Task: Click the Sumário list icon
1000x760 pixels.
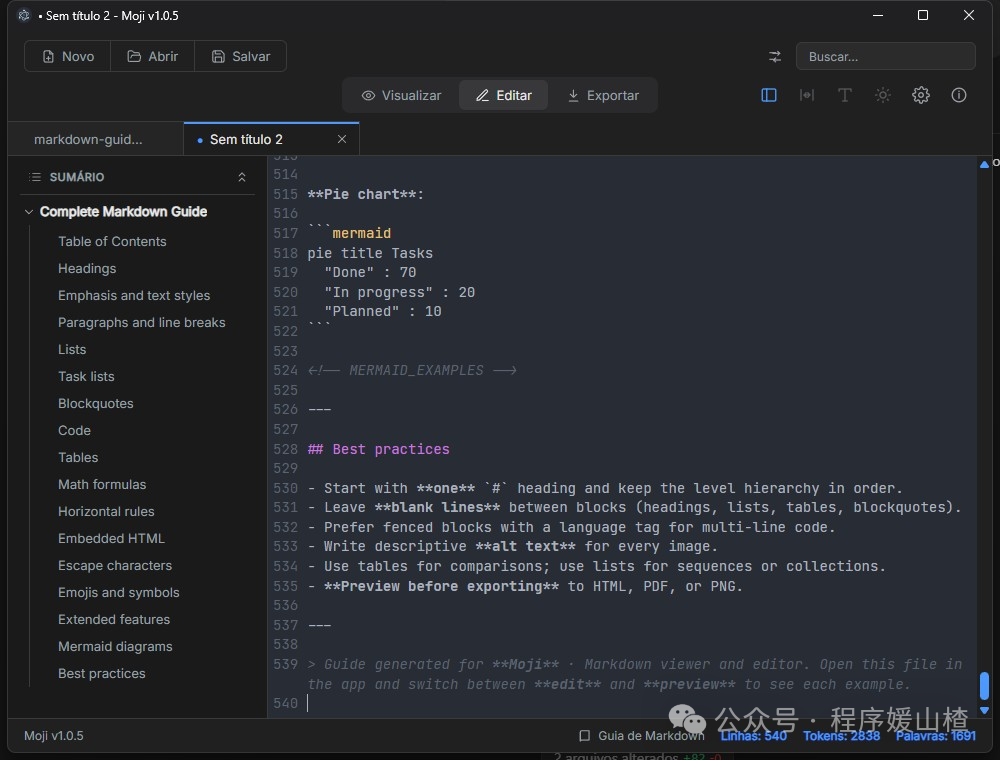Action: coord(35,177)
